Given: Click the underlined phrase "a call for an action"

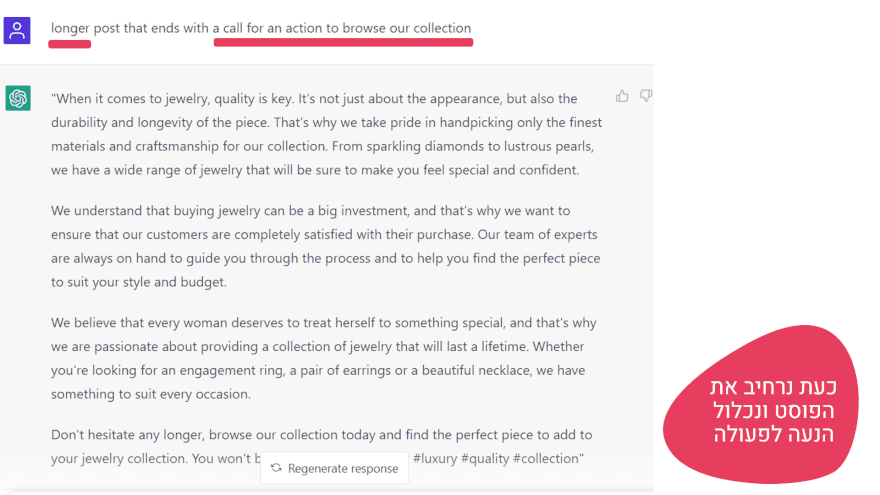Looking at the screenshot, I should 274,28.
